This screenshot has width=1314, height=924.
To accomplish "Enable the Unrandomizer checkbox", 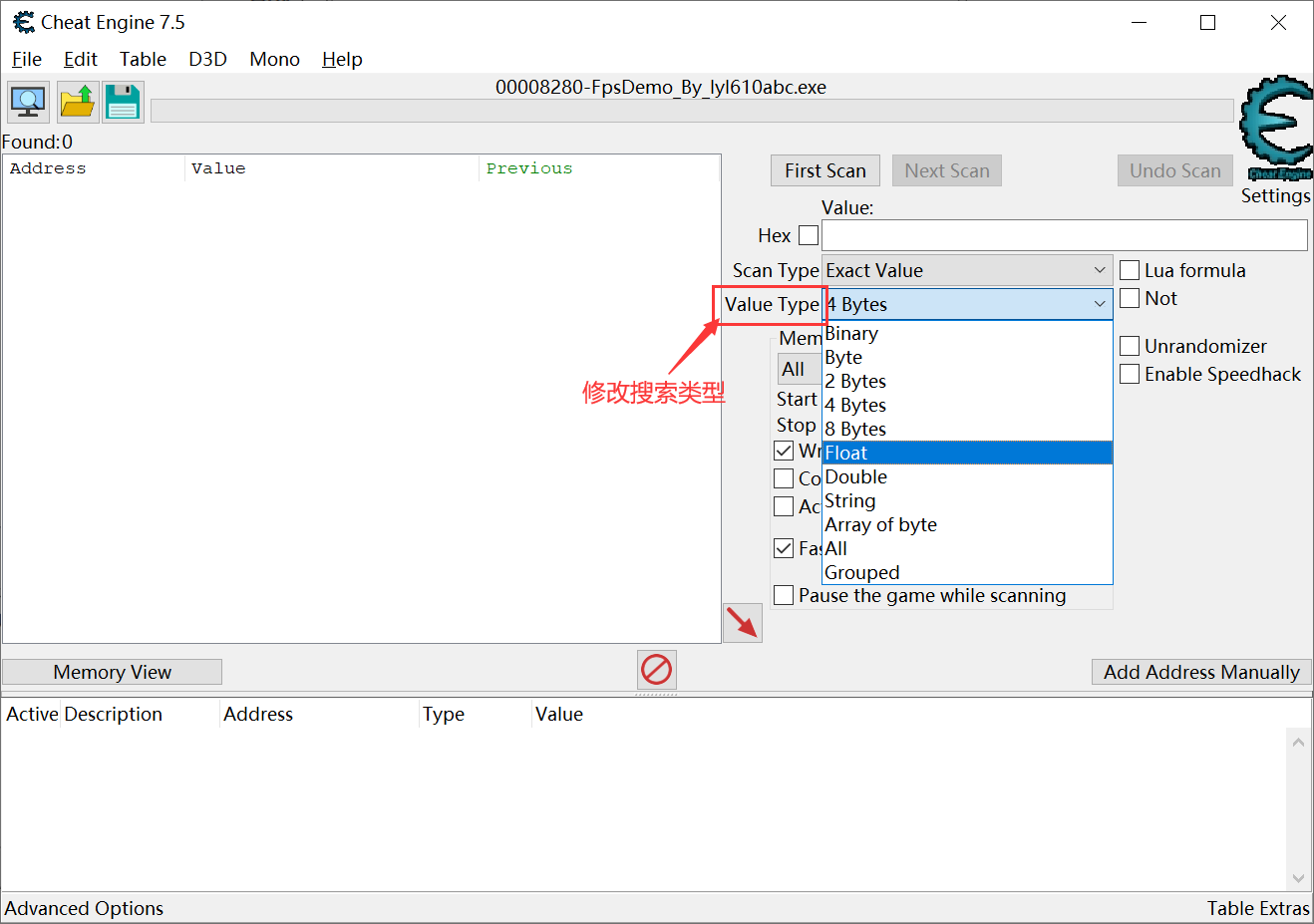I will [x=1130, y=346].
